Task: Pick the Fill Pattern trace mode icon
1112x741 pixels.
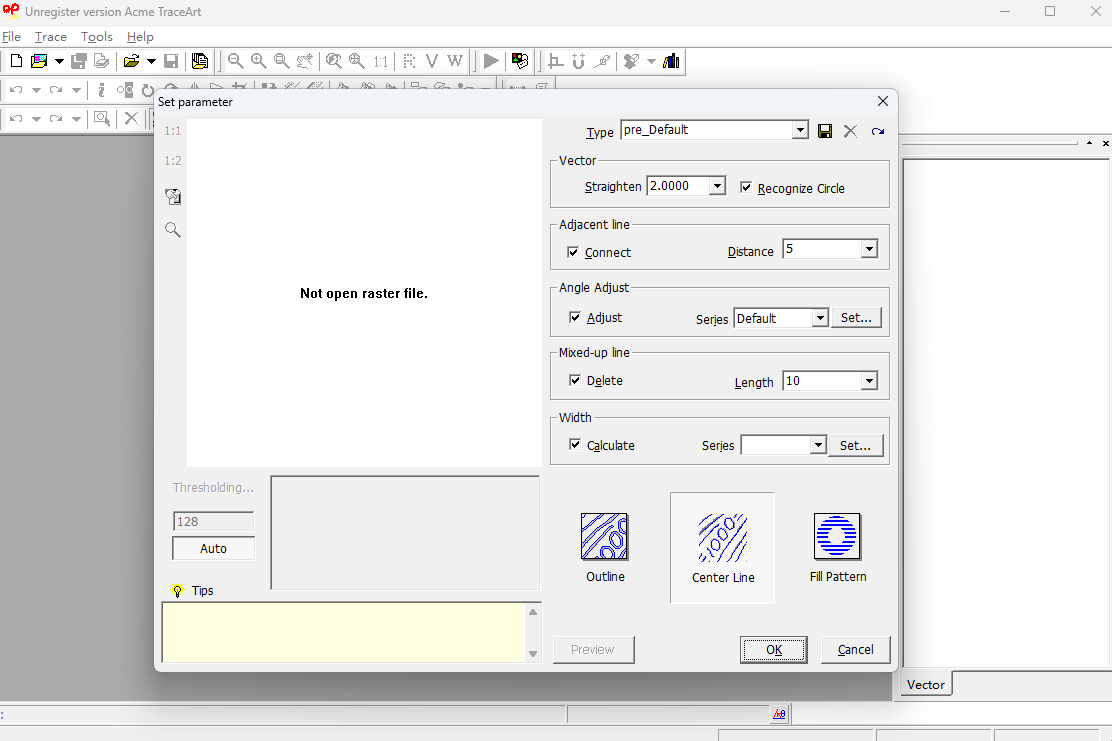Action: tap(837, 537)
